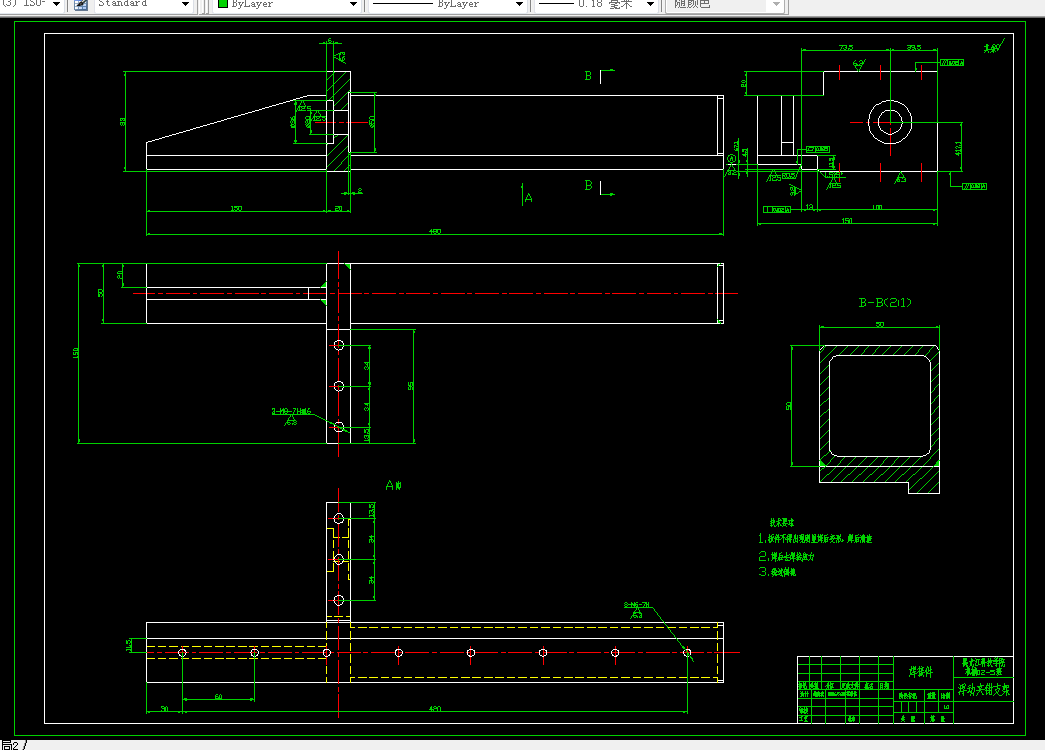
Task: Select the lower B section cut label
Action: point(588,185)
